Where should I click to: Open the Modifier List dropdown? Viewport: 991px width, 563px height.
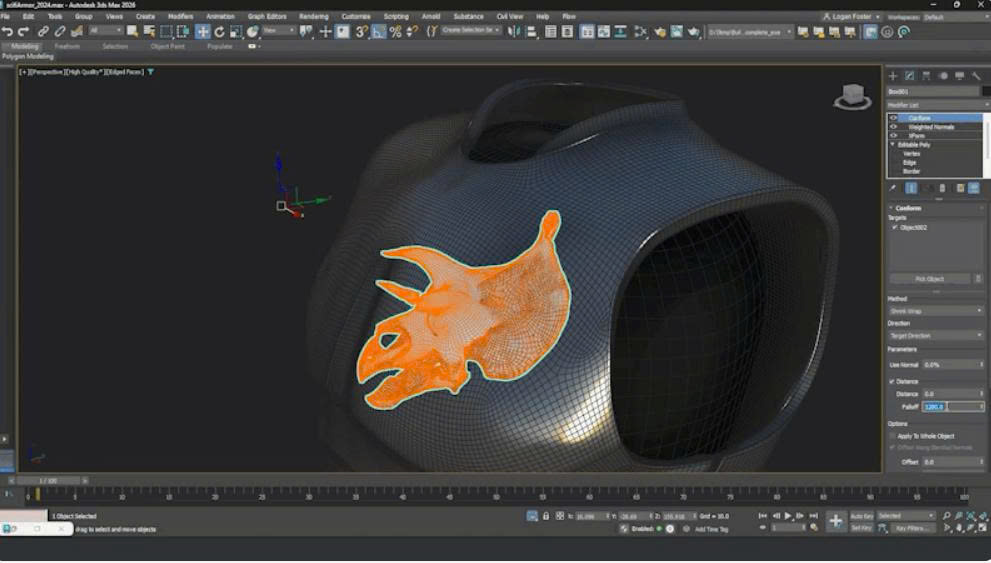point(937,105)
